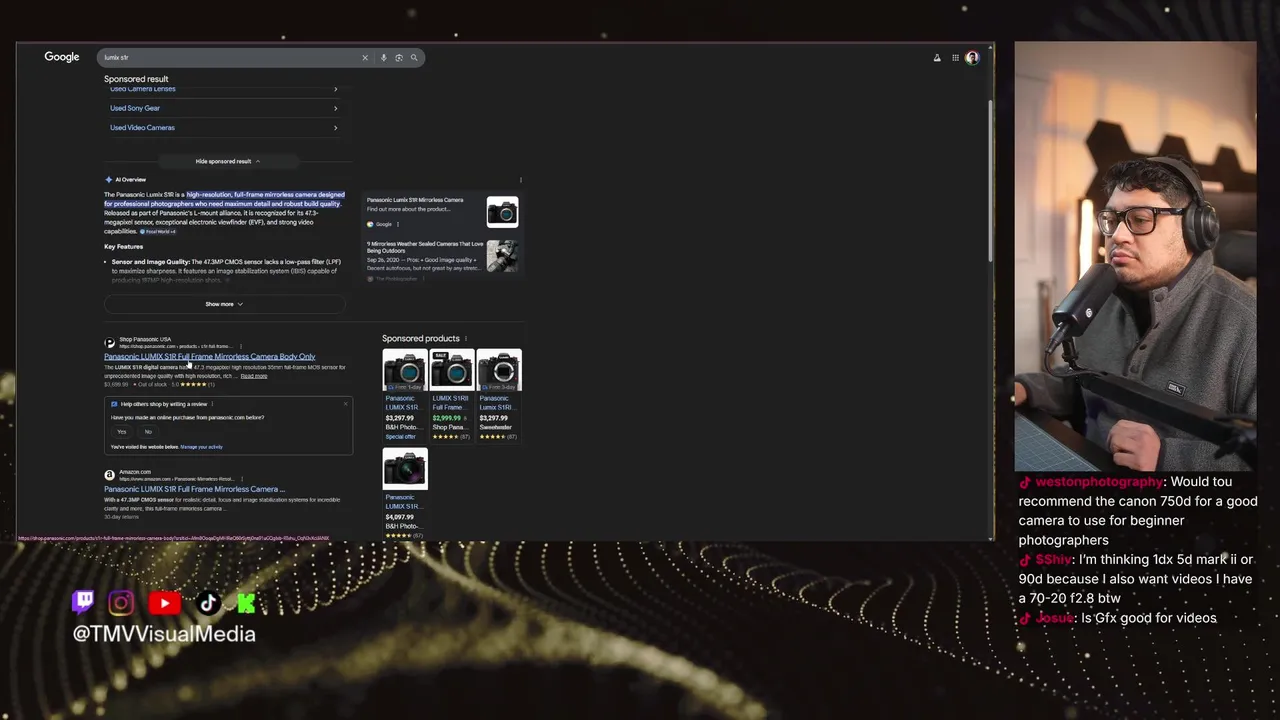Expand Used Video Cameras row
The image size is (1280, 720).
(x=224, y=128)
